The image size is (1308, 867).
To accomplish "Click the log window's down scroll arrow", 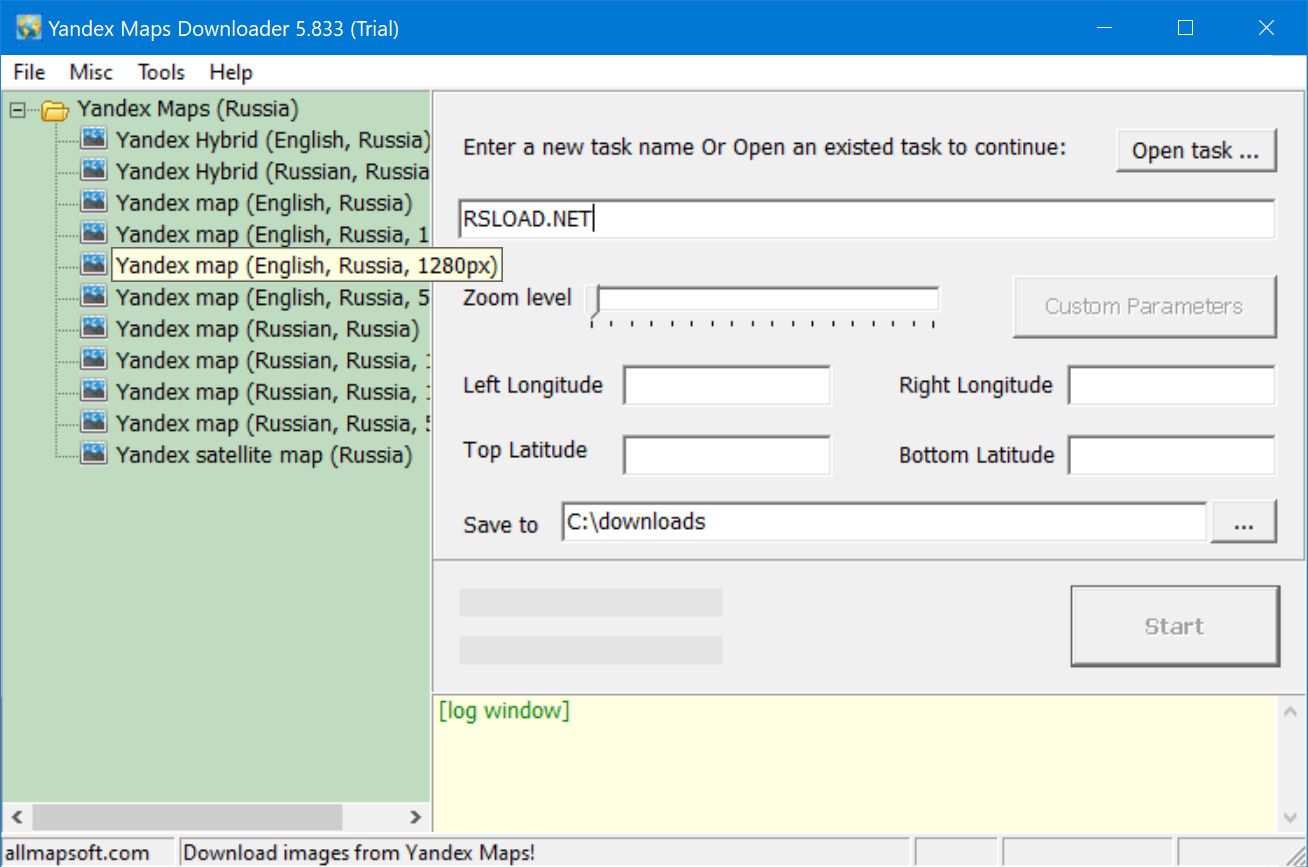I will click(1289, 817).
